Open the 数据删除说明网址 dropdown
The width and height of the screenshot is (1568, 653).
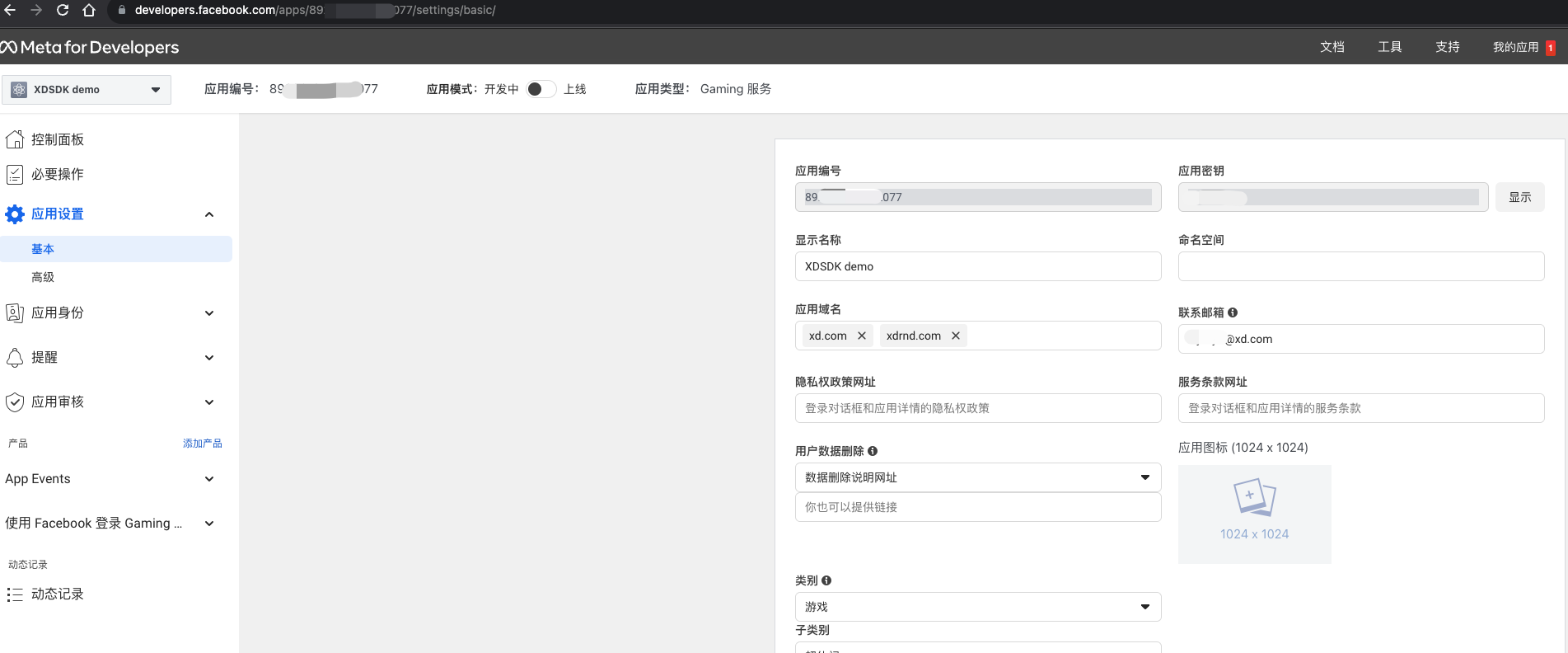978,477
